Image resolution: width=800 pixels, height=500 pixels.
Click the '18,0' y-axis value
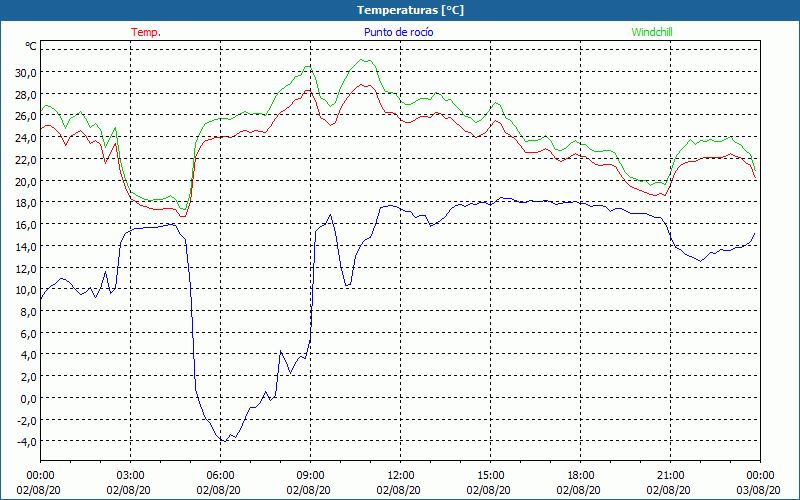tap(26, 203)
